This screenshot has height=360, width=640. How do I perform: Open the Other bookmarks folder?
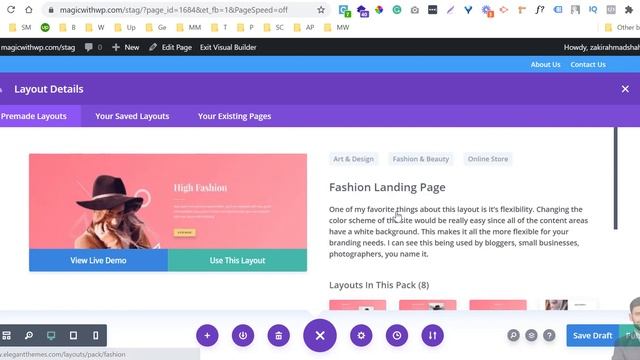(x=621, y=27)
